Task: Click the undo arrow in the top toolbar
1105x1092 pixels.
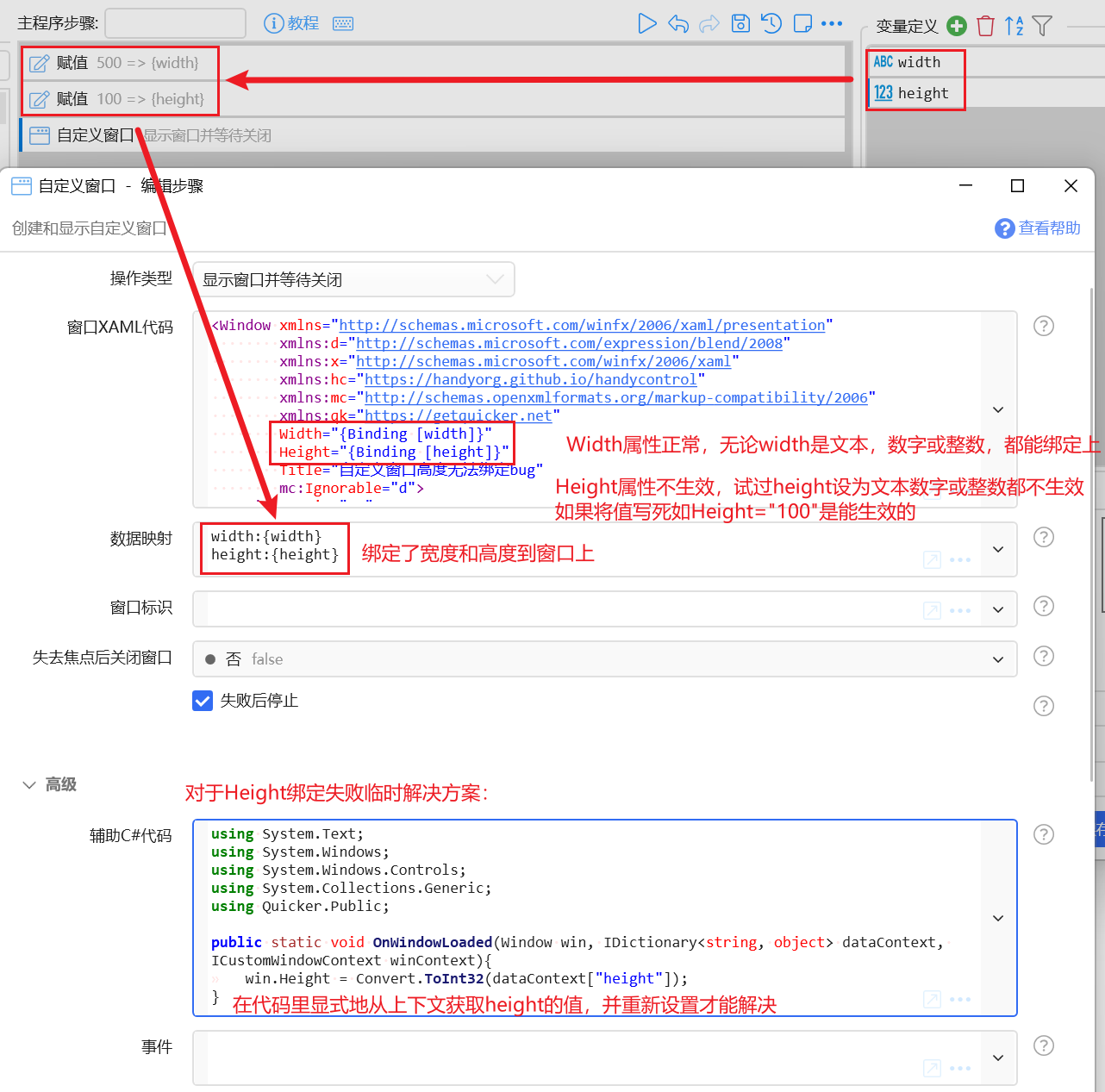Action: 678,23
